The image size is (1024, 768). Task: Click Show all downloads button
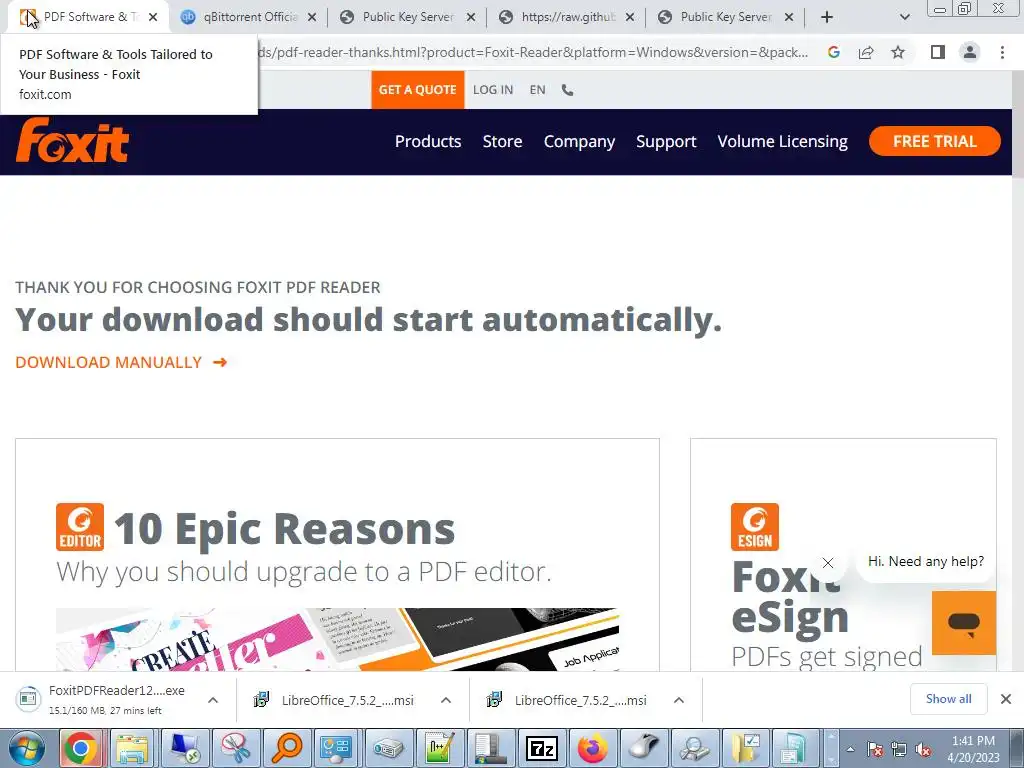(948, 699)
